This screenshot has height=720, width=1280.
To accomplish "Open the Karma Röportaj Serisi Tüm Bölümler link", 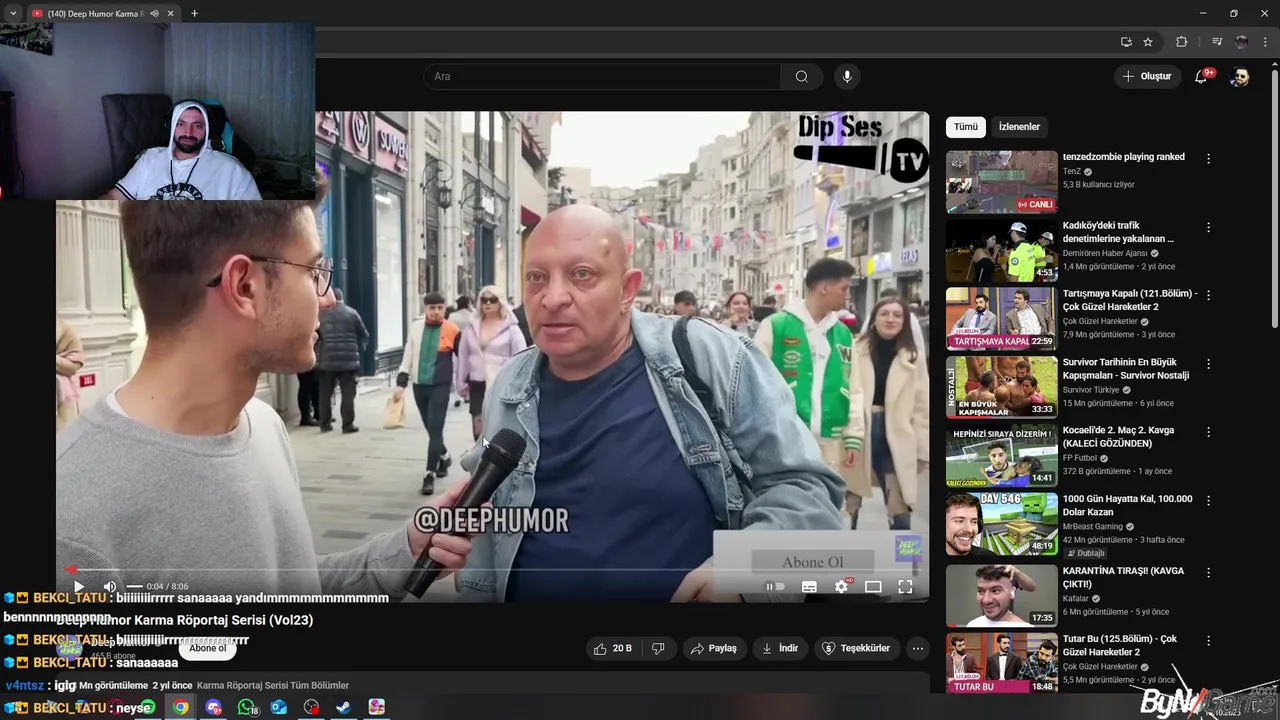I will pos(273,685).
